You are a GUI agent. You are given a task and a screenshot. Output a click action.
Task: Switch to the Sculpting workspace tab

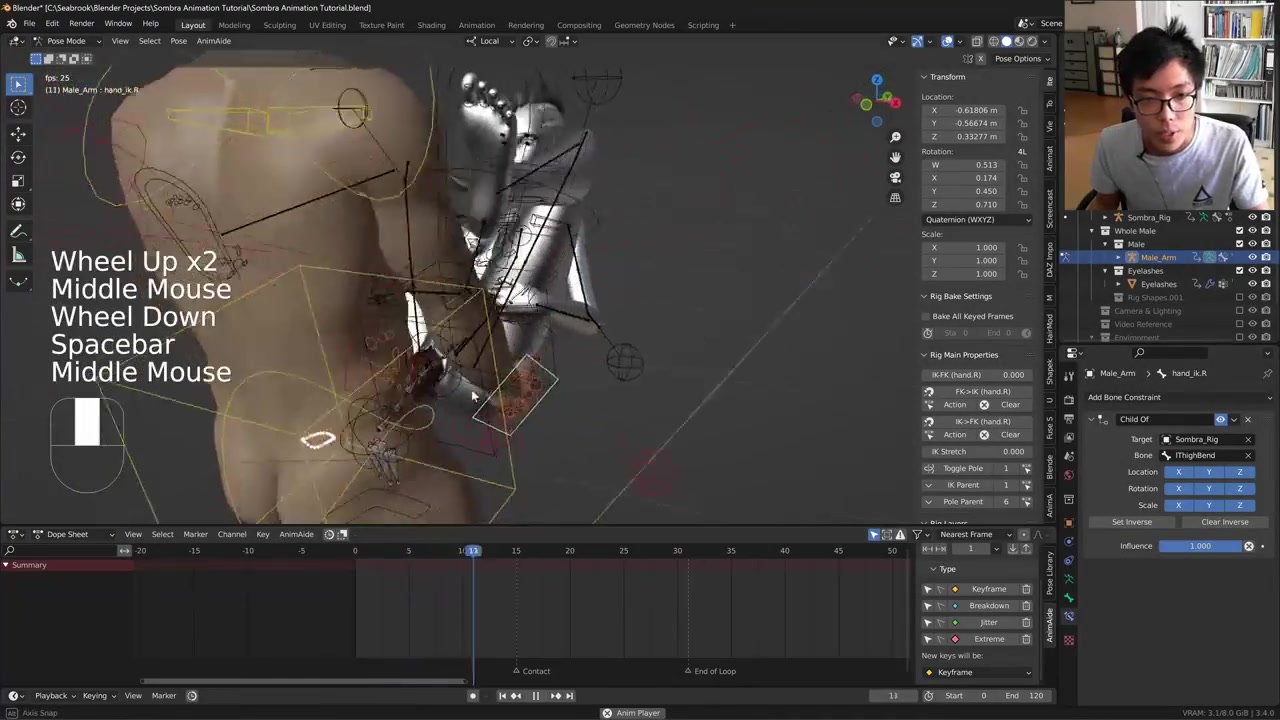click(279, 25)
